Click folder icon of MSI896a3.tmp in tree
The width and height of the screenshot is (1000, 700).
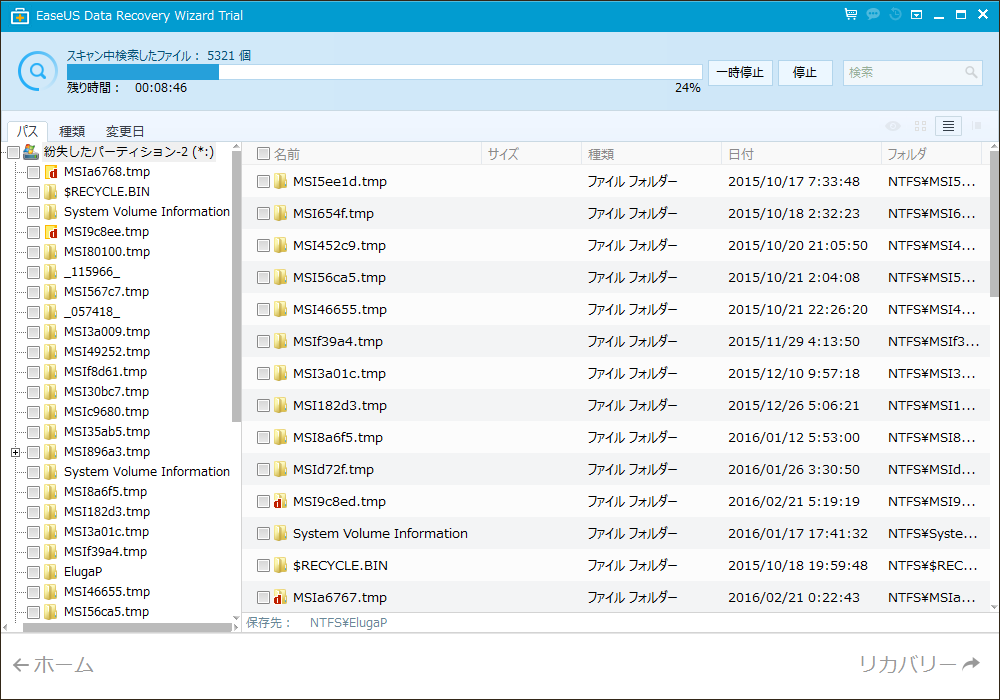(51, 452)
